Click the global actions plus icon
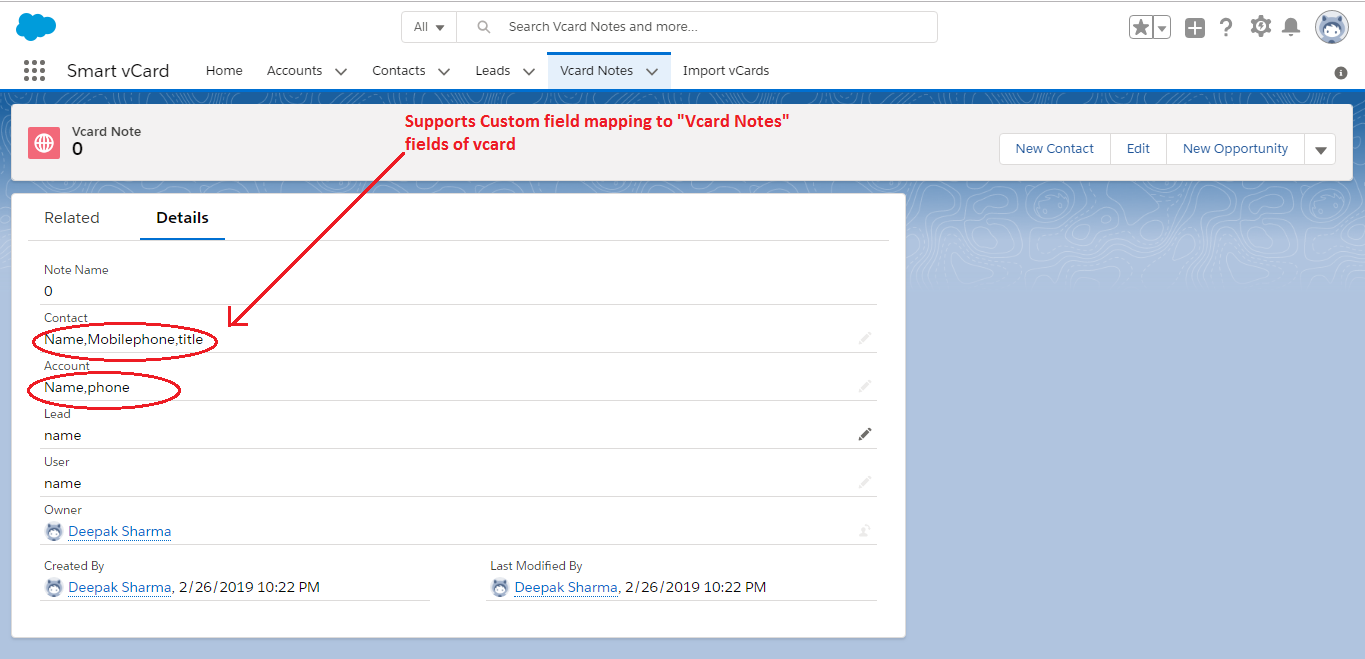This screenshot has width=1365, height=659. (1195, 28)
